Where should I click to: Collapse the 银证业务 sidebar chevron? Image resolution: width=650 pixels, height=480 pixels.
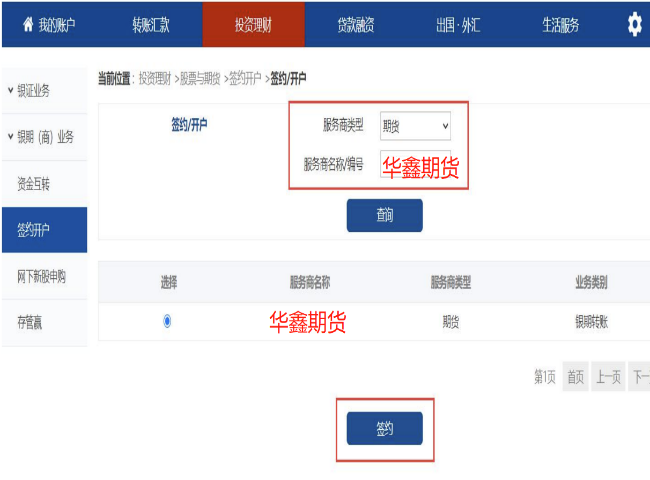(x=10, y=91)
